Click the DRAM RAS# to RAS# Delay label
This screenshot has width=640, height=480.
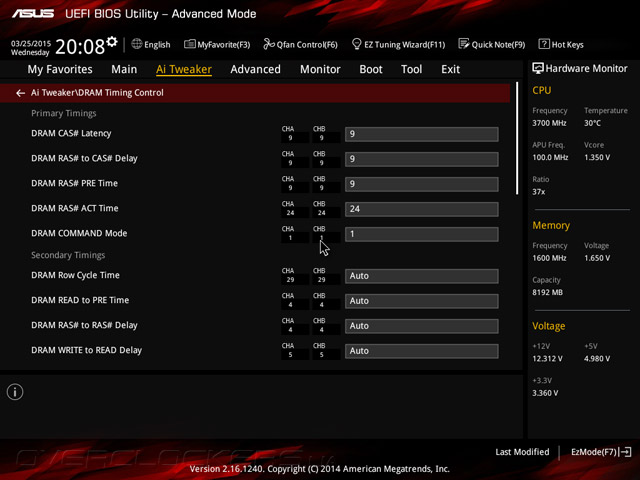coord(84,325)
